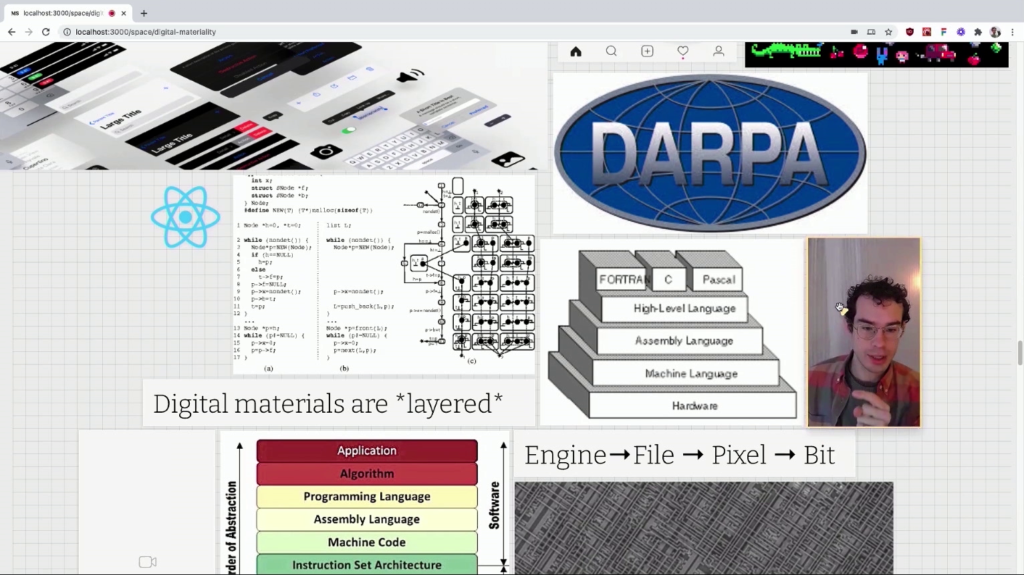1024x575 pixels.
Task: Click the video camera icon in blank card
Action: (x=148, y=562)
